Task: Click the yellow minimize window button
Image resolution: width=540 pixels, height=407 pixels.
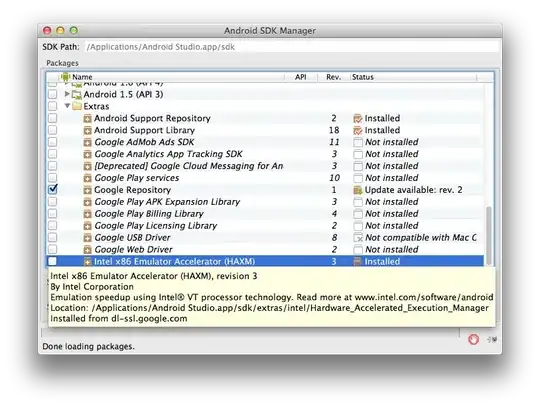Action: coord(60,31)
